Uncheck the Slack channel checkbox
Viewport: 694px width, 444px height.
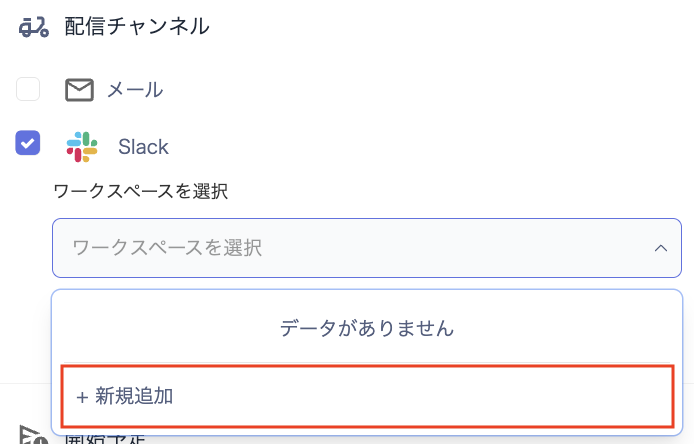tap(28, 142)
